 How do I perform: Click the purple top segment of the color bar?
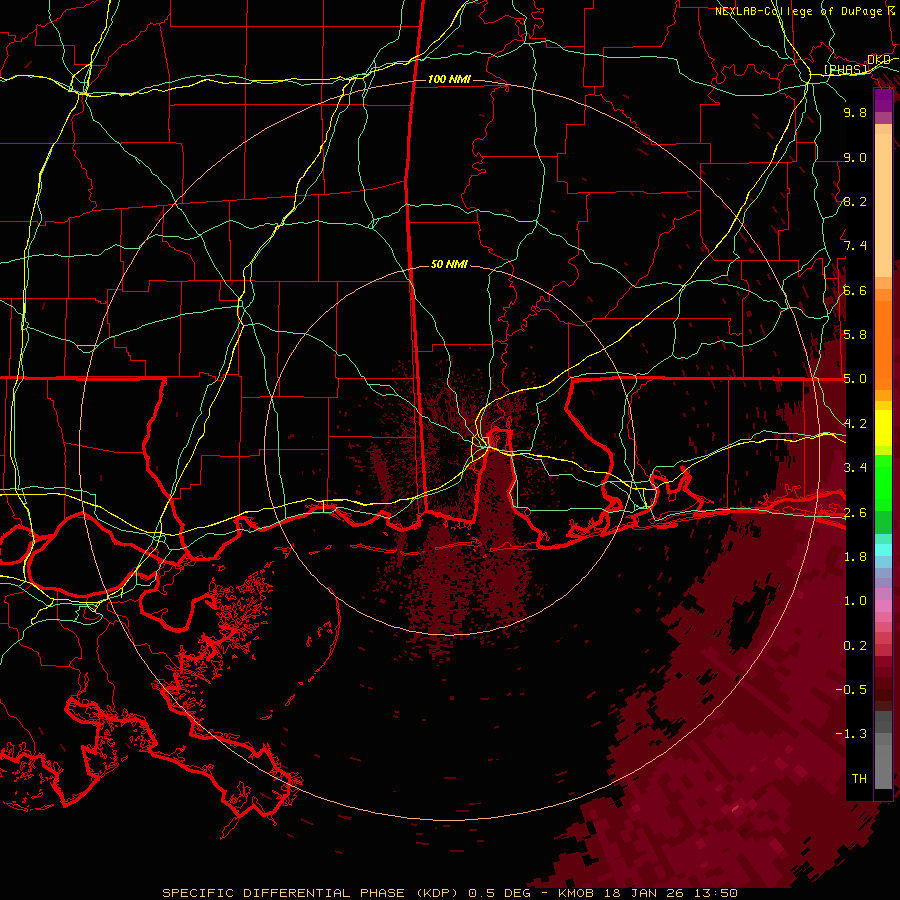pos(883,100)
